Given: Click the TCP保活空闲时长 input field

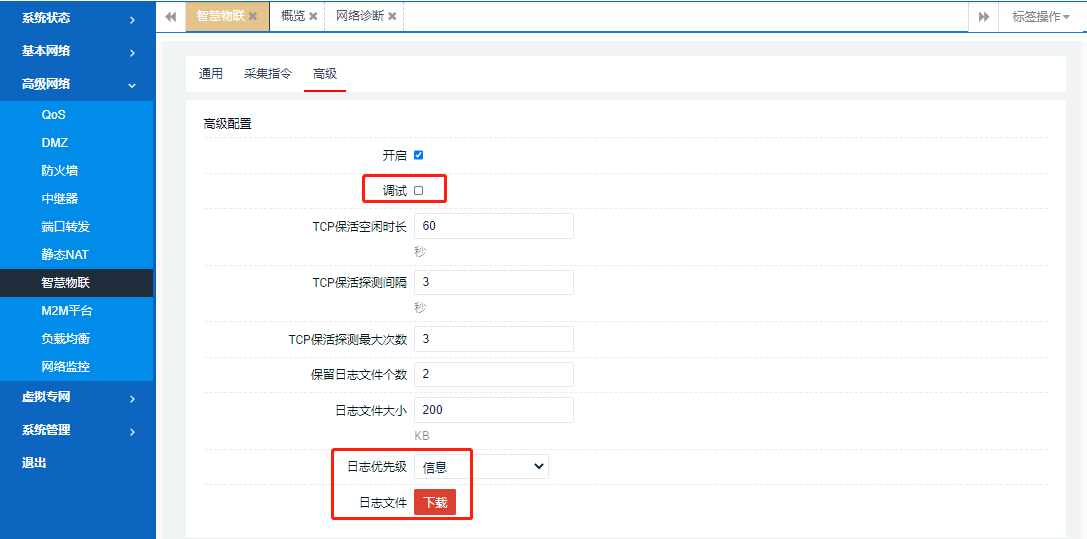Looking at the screenshot, I should point(493,226).
